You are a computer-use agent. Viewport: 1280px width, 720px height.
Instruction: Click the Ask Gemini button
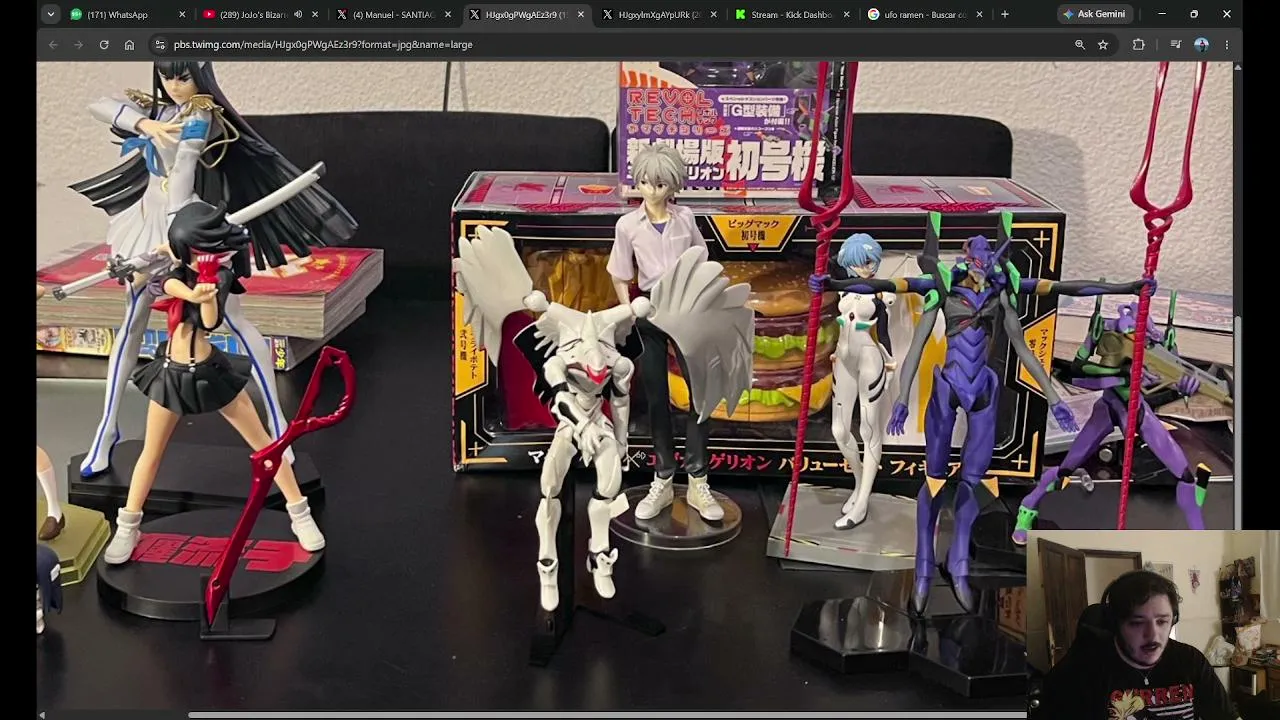pos(1094,14)
